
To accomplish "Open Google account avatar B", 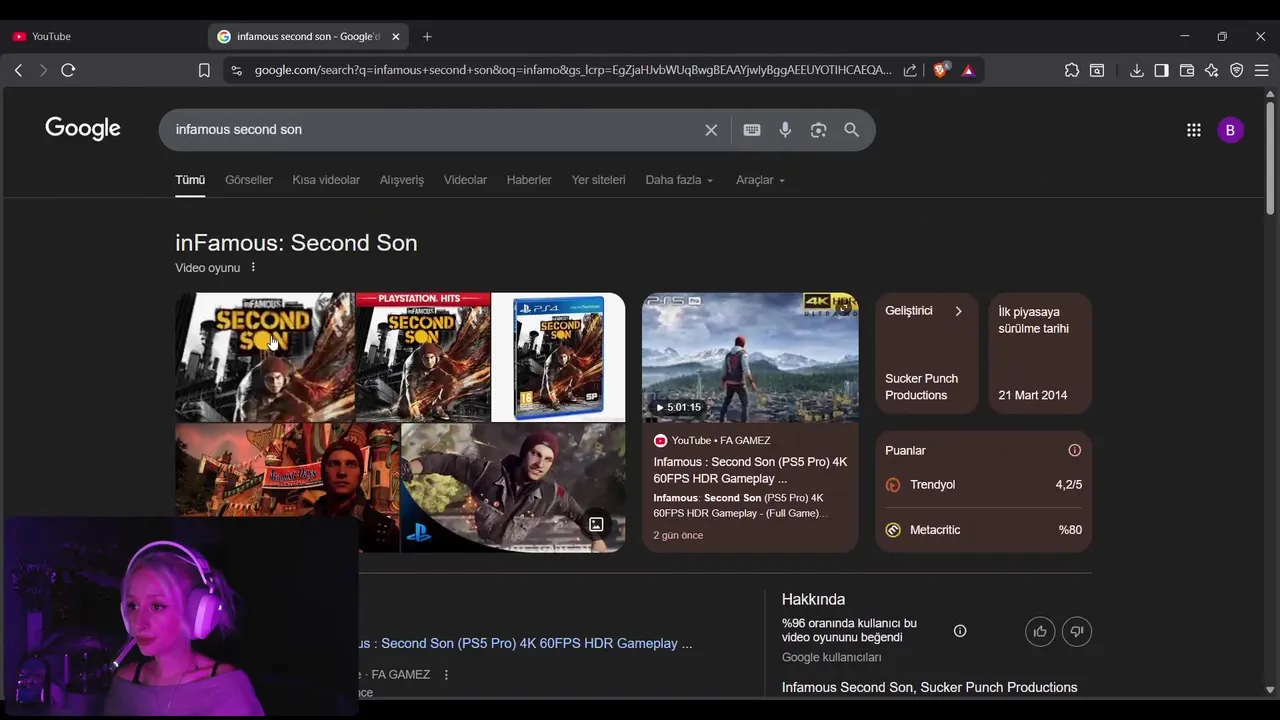I will point(1230,130).
